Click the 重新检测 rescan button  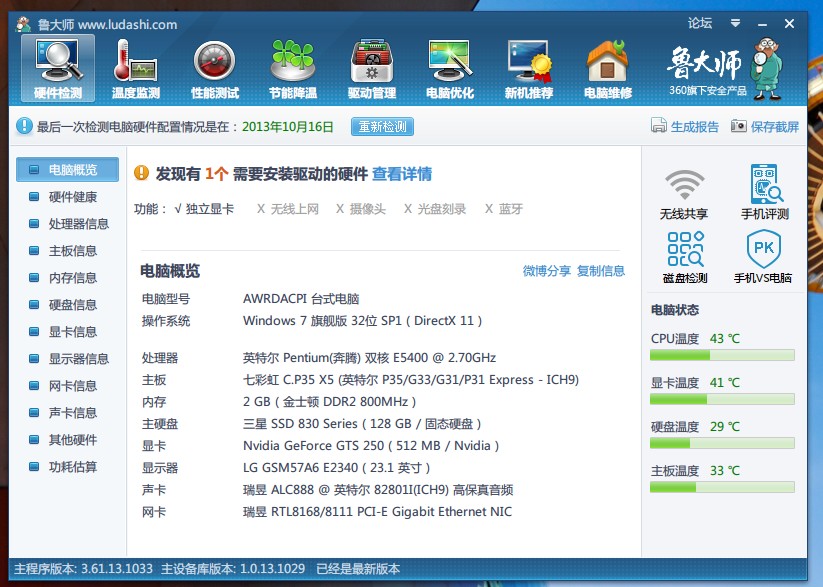tap(382, 127)
